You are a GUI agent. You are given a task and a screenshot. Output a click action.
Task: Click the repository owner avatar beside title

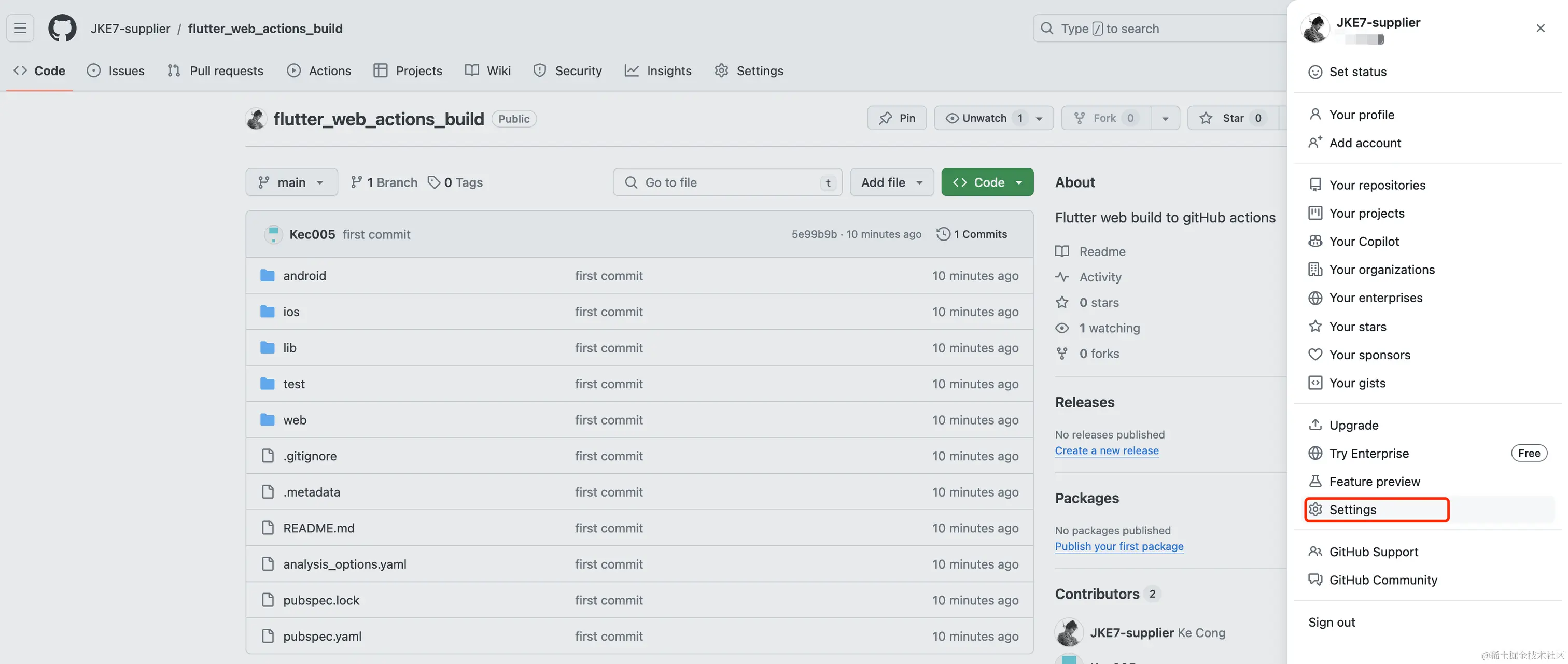pos(256,119)
